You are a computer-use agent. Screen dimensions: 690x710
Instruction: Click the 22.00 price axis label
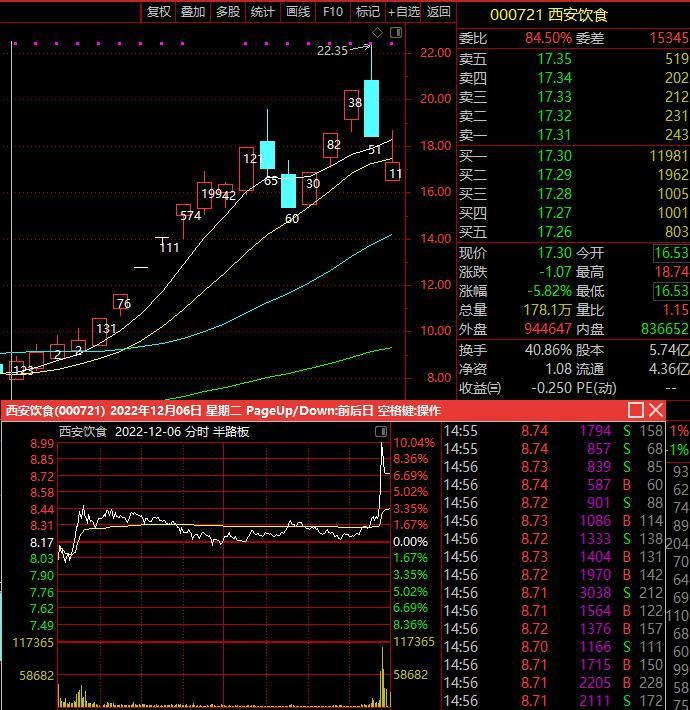coord(436,53)
